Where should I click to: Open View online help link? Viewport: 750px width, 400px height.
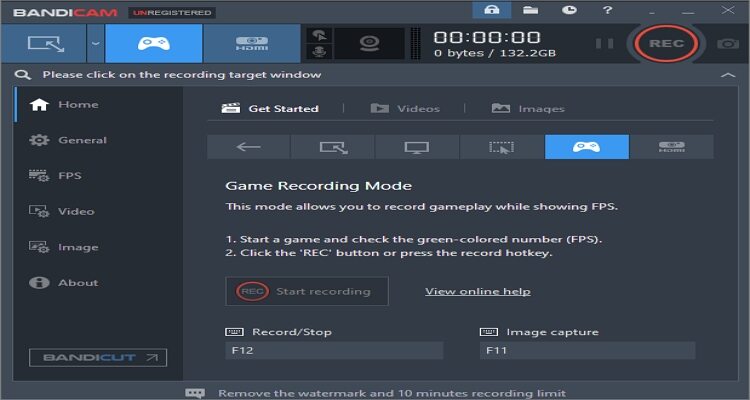pyautogui.click(x=478, y=291)
